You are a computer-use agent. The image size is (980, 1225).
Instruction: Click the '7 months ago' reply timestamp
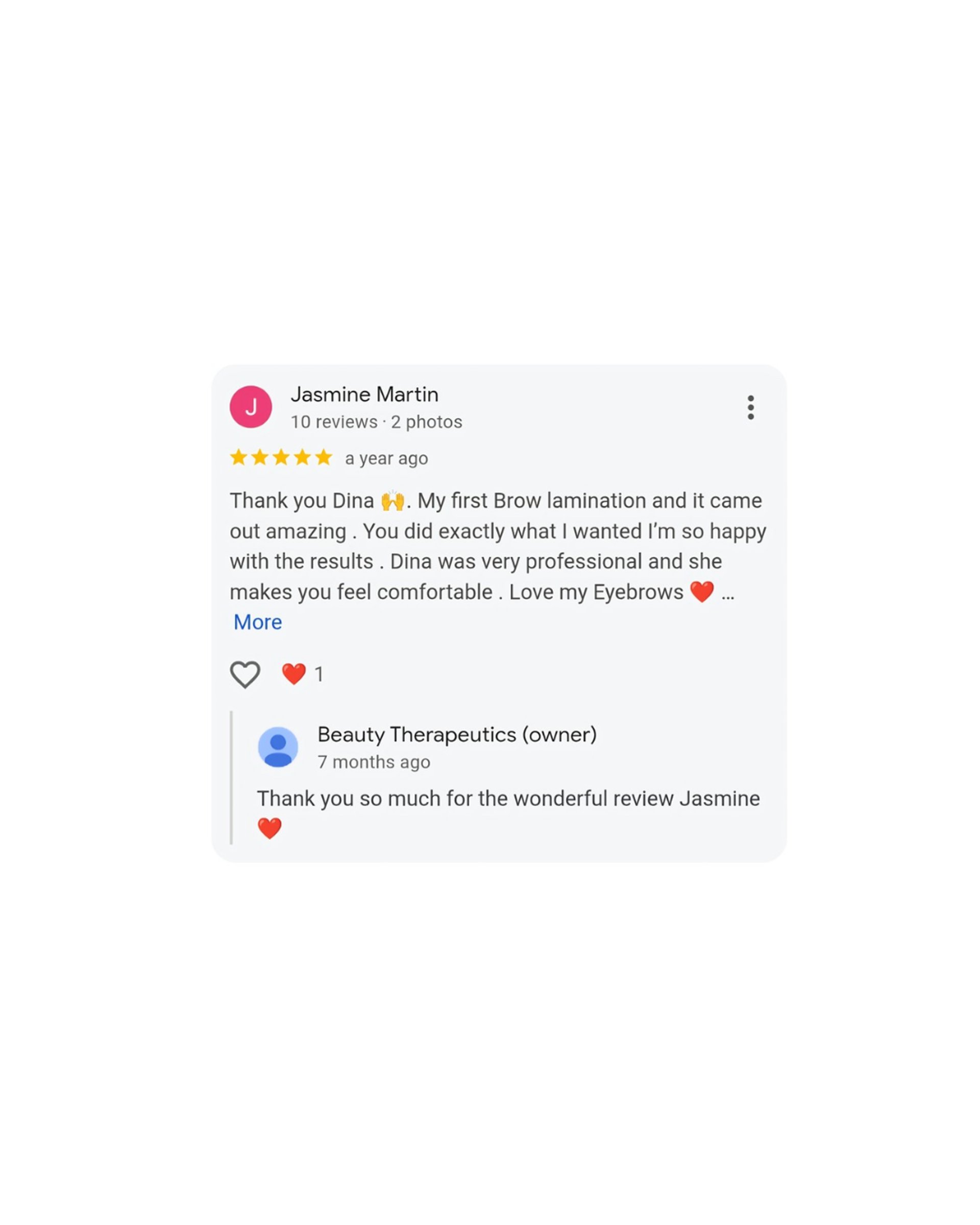click(373, 762)
